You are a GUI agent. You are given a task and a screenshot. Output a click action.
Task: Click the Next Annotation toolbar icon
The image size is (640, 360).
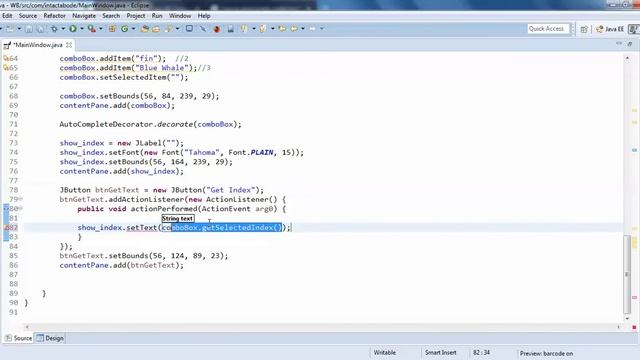[x=244, y=29]
